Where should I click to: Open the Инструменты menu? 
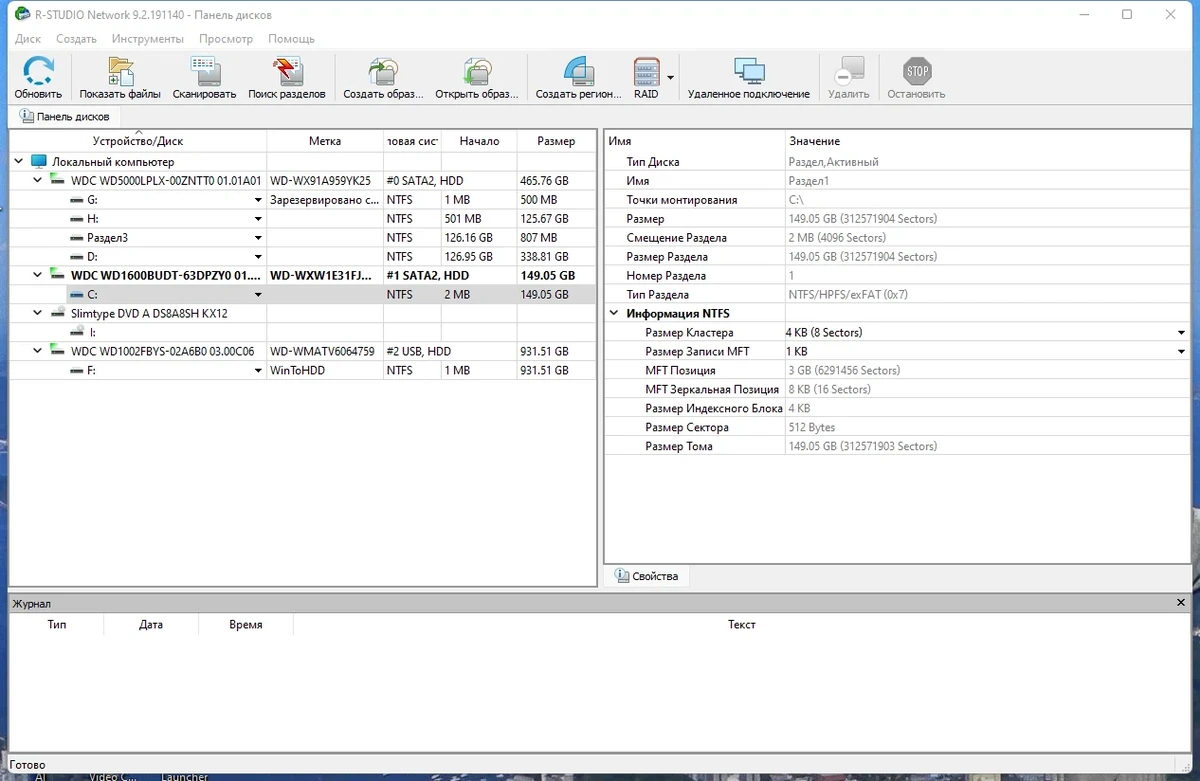tap(148, 39)
